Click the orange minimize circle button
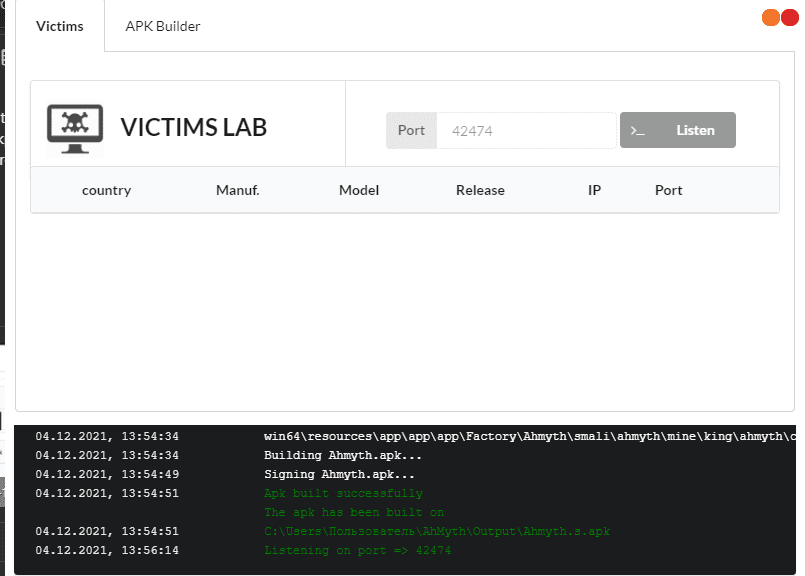This screenshot has width=805, height=576. point(771,17)
